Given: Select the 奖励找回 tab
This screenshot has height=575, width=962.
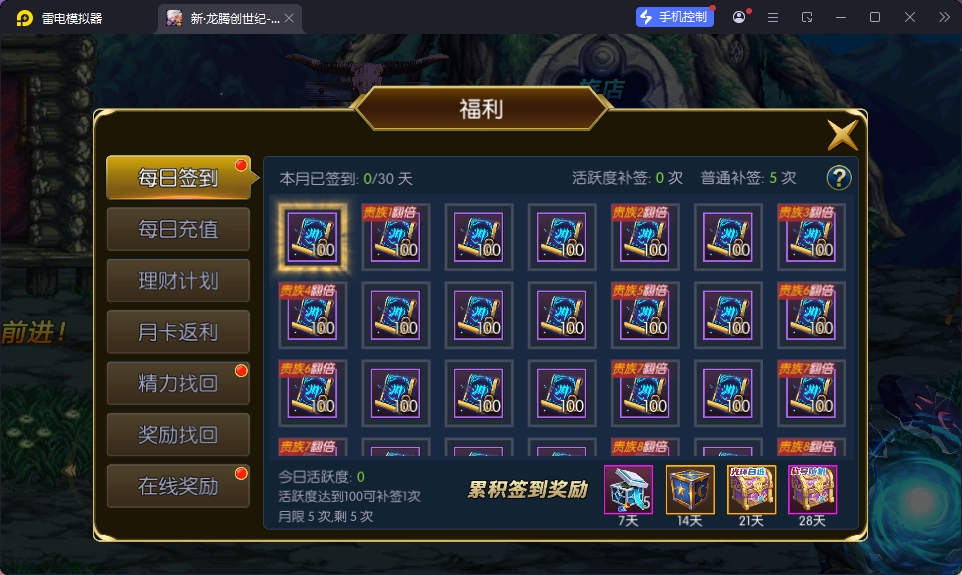Looking at the screenshot, I should tap(179, 434).
